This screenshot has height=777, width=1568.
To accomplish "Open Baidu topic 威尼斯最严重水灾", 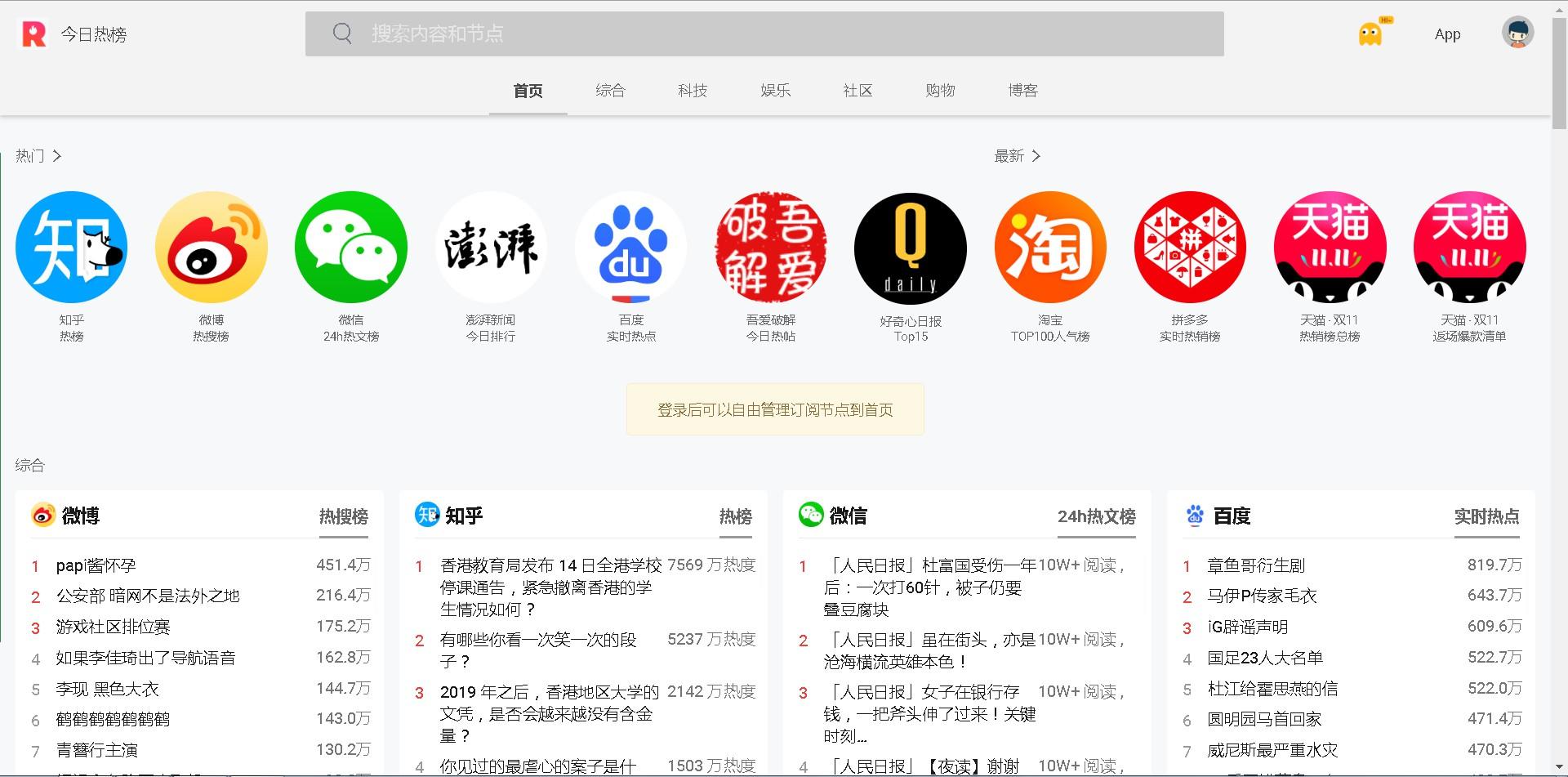I will pyautogui.click(x=1272, y=750).
